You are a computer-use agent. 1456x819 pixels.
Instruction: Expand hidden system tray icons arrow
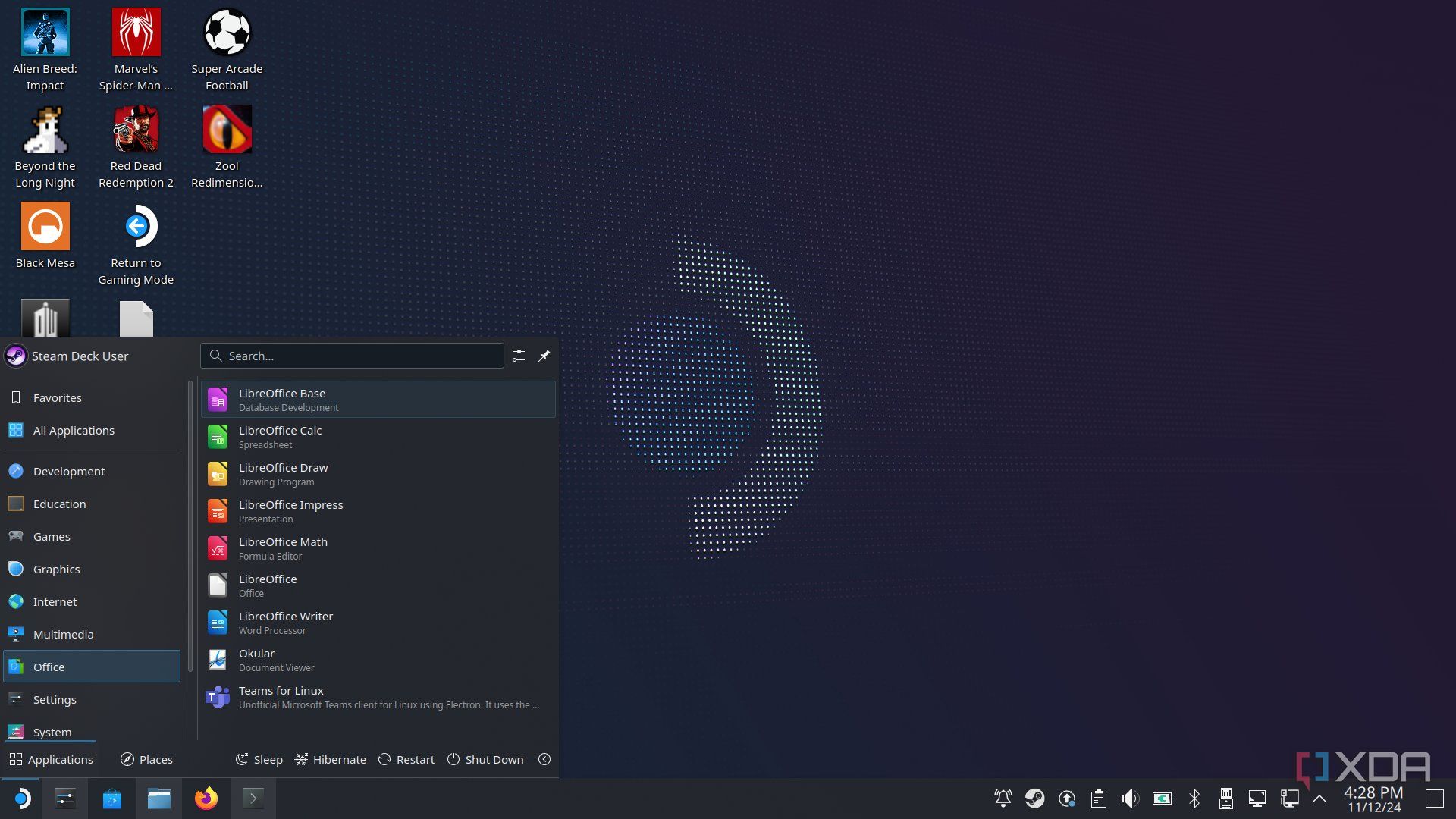pos(1319,799)
